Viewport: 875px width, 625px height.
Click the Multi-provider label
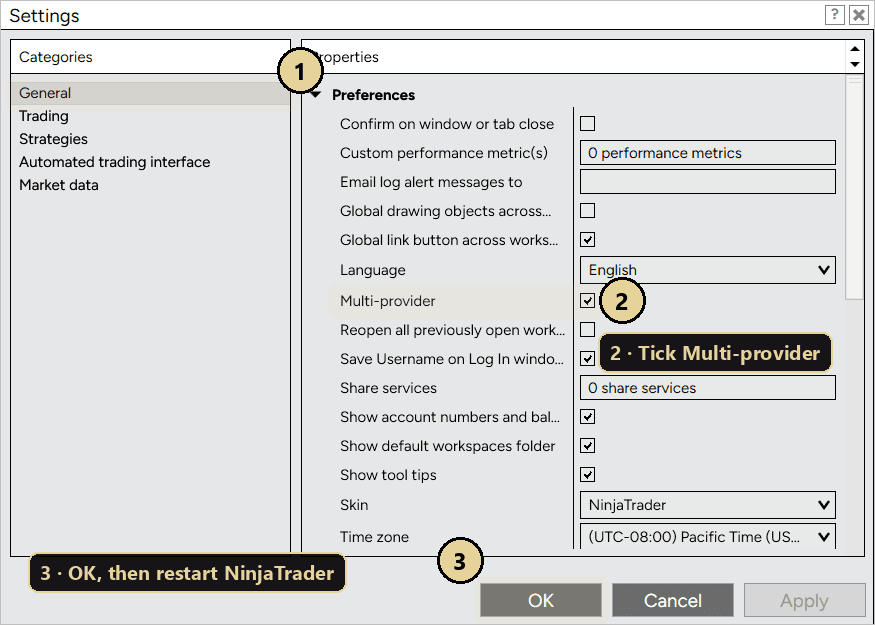tap(387, 301)
